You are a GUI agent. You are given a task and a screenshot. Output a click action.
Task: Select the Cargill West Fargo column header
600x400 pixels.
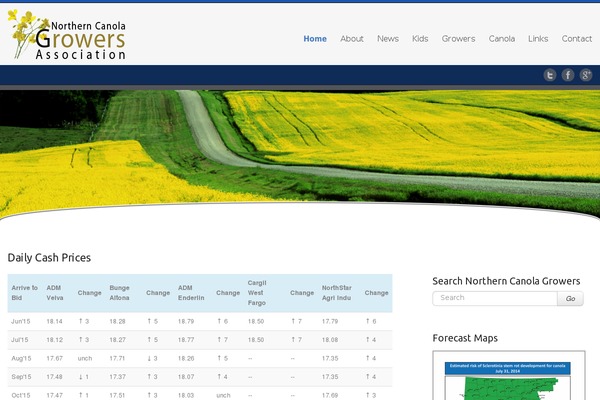click(x=257, y=293)
